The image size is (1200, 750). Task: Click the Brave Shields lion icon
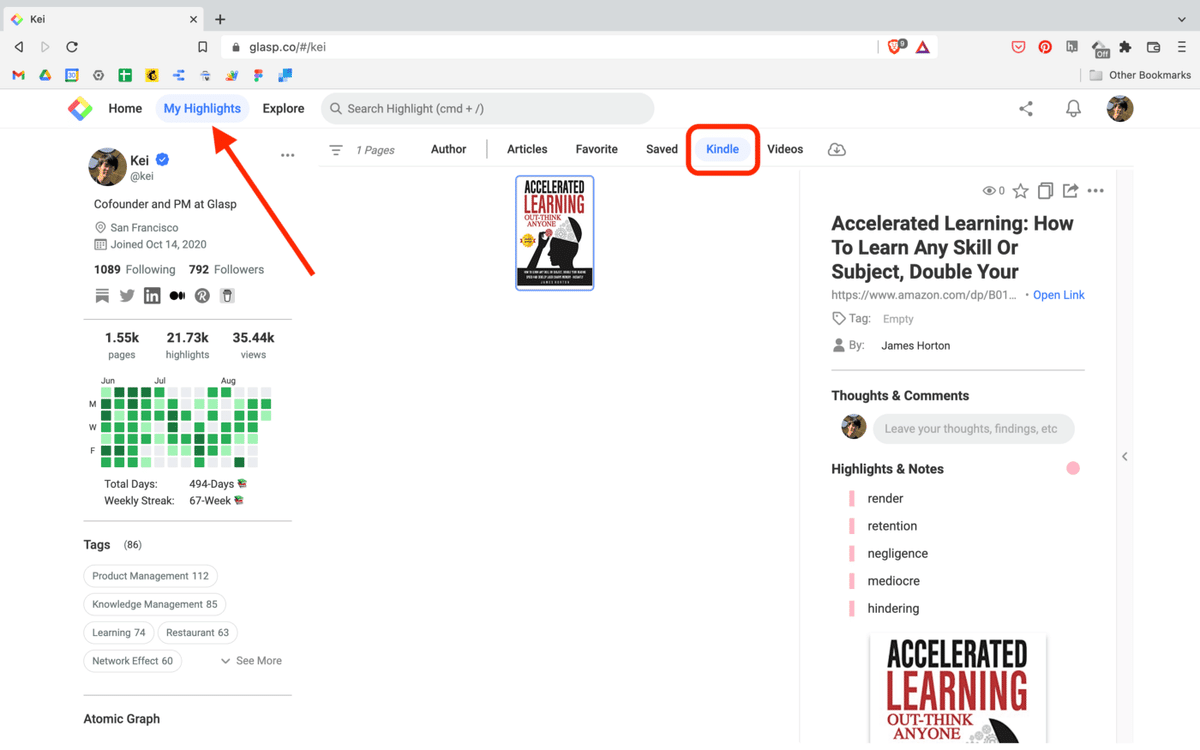895,46
